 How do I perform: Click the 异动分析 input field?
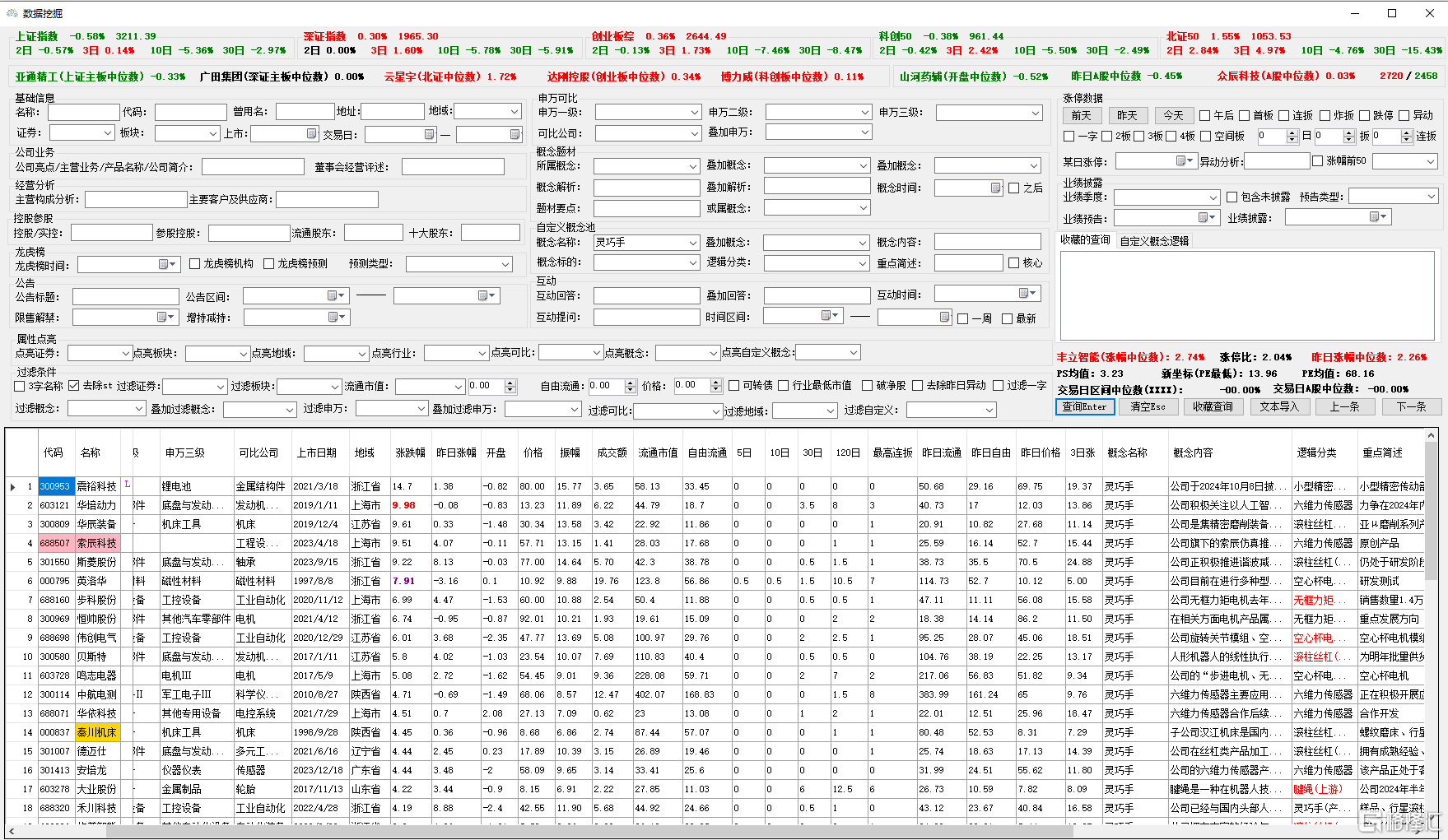point(1277,161)
